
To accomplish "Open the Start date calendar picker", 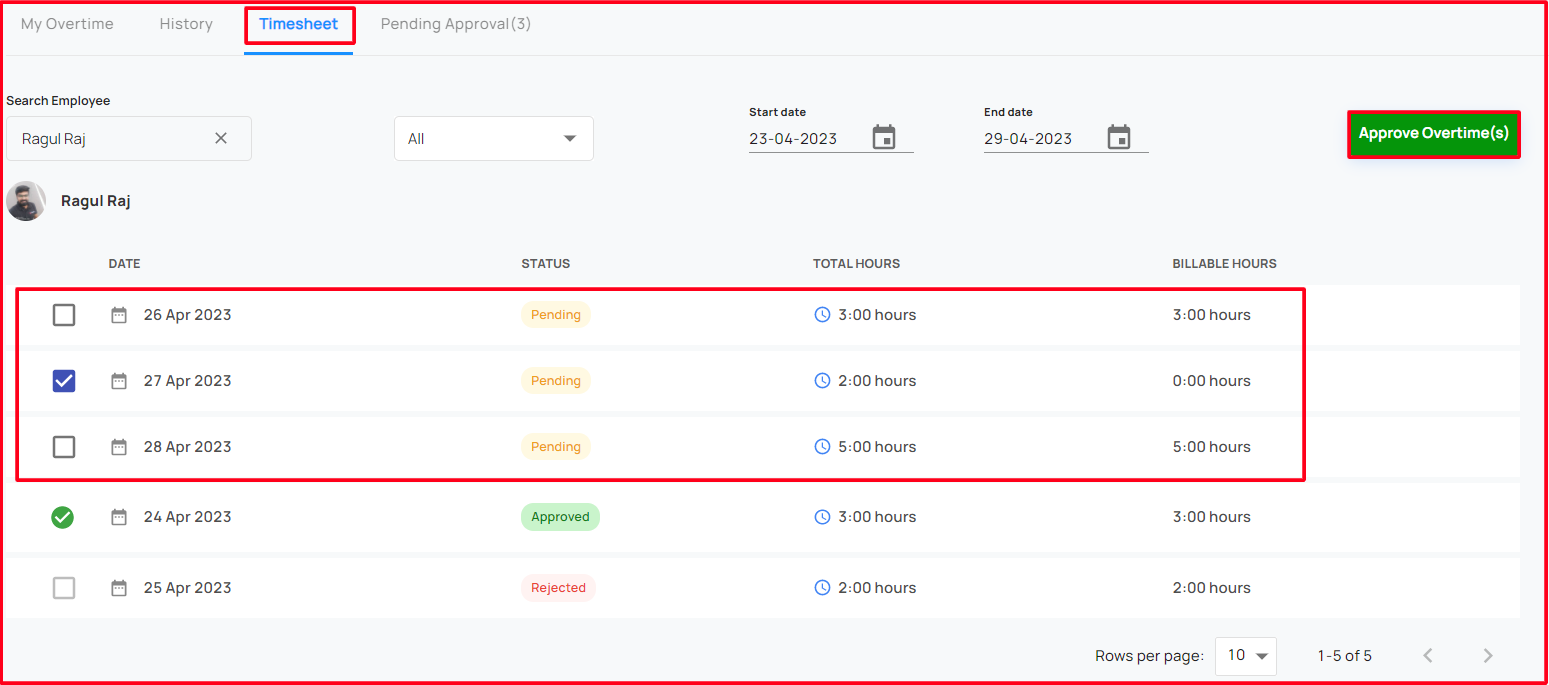I will click(884, 137).
